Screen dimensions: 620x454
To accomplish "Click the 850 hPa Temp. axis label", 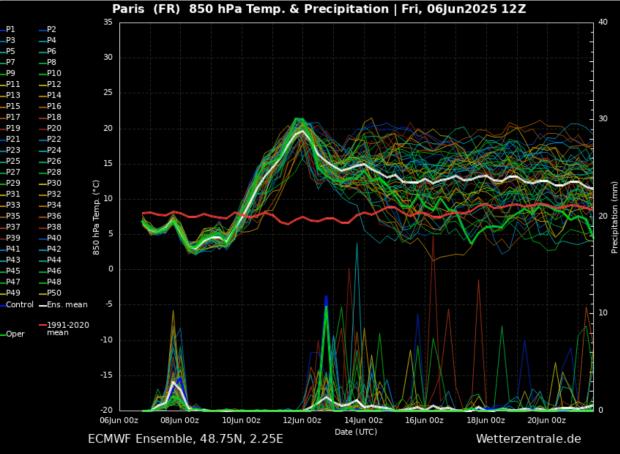I will coord(96,215).
